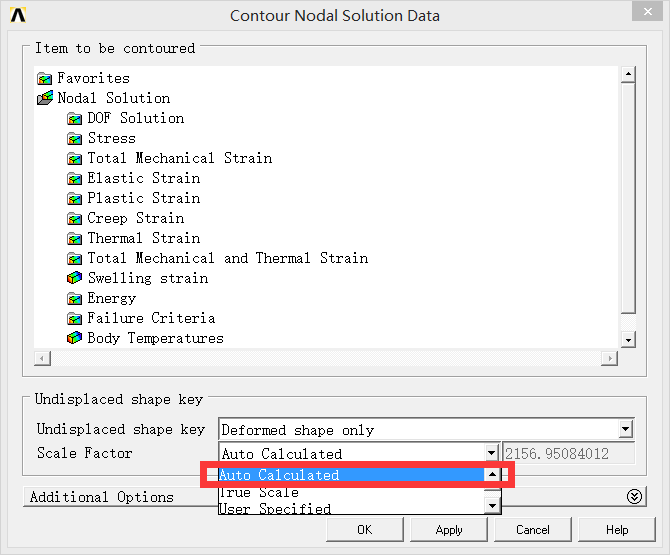Click the Elastic Strain folder icon
Viewport: 670px width, 555px height.
(x=74, y=178)
